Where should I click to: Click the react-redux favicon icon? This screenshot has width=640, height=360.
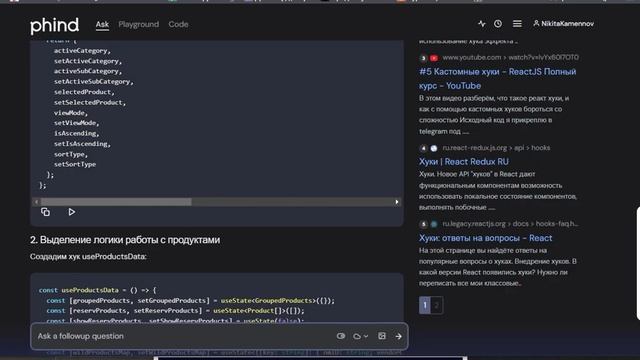click(434, 148)
